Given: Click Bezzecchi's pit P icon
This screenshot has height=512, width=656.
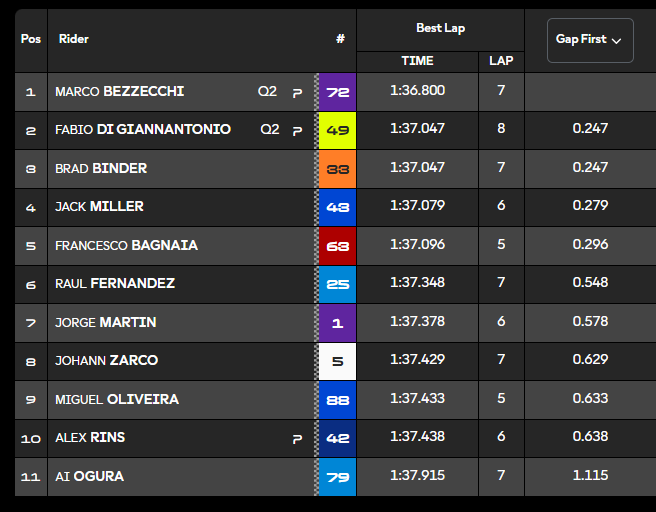Looking at the screenshot, I should [x=297, y=92].
